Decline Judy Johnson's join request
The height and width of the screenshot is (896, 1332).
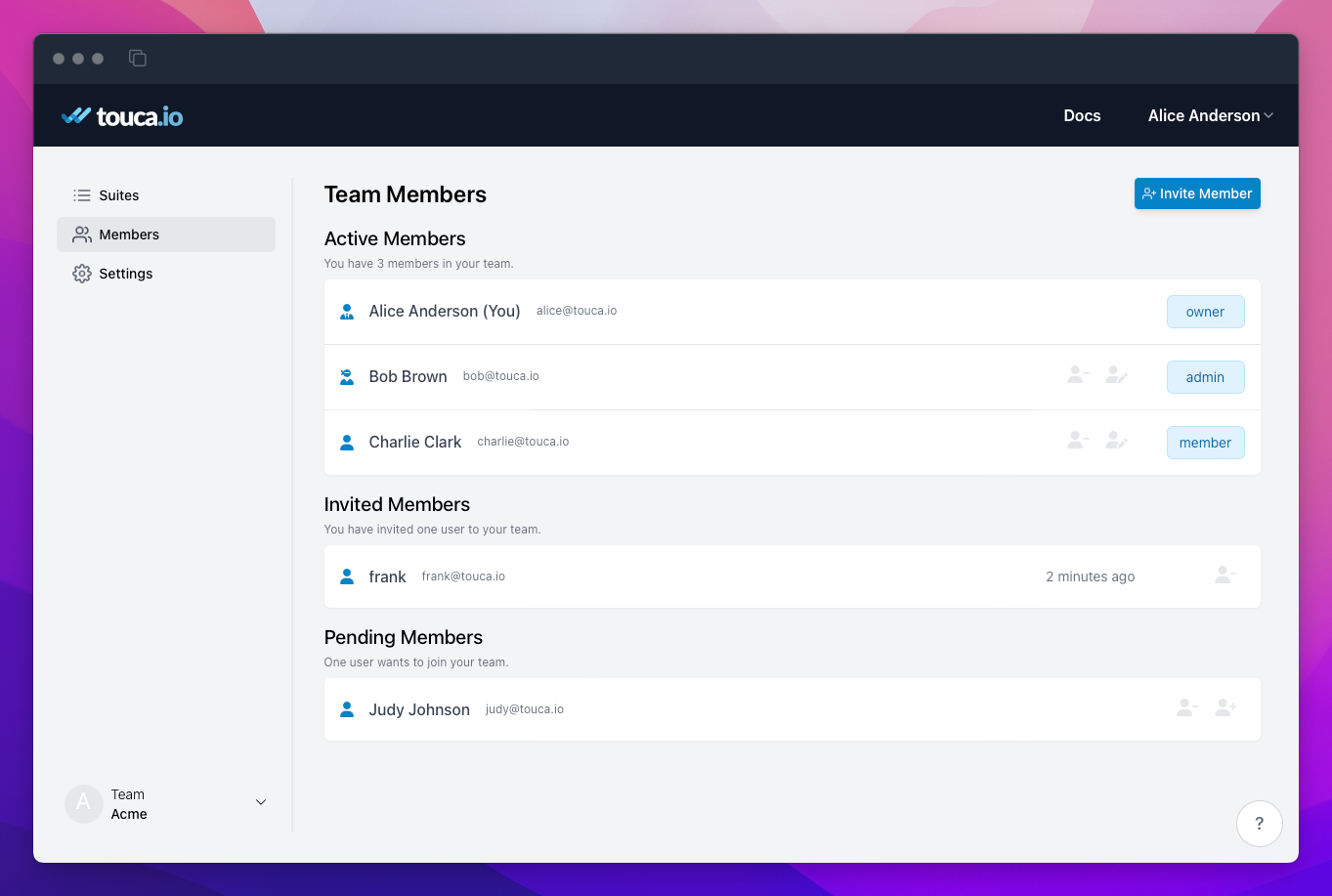click(1186, 707)
